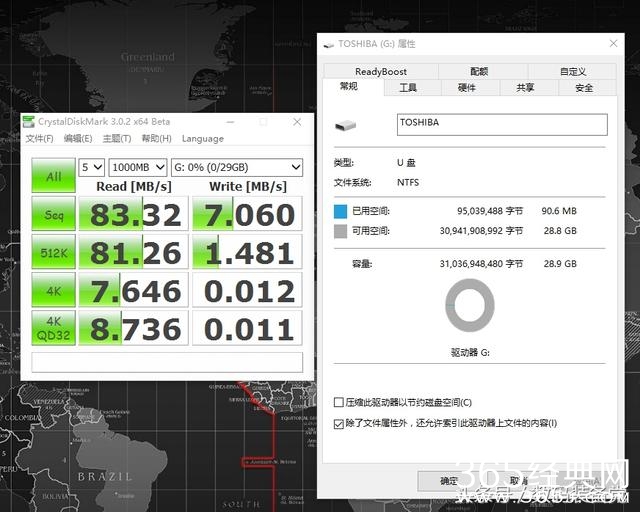Launch the 4K QD32 test
640x512 pixels.
point(53,328)
